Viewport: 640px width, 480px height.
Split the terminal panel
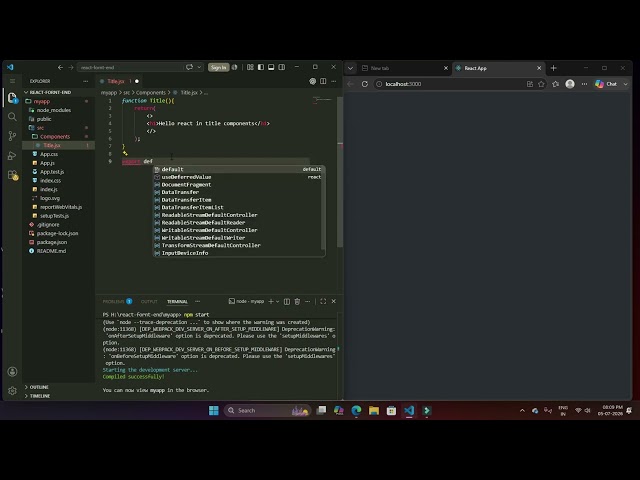(287, 301)
